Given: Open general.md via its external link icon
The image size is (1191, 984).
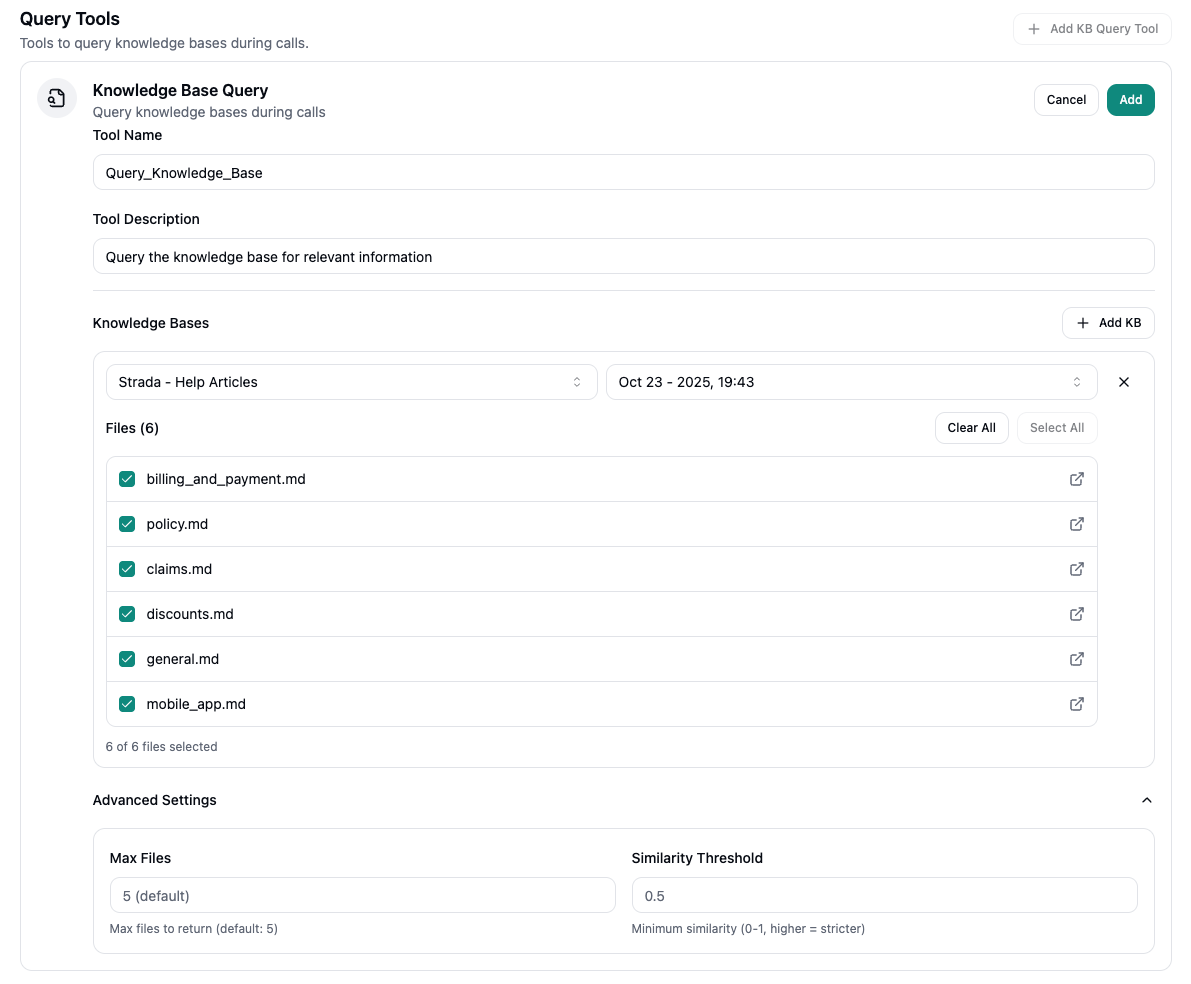Looking at the screenshot, I should click(x=1077, y=659).
